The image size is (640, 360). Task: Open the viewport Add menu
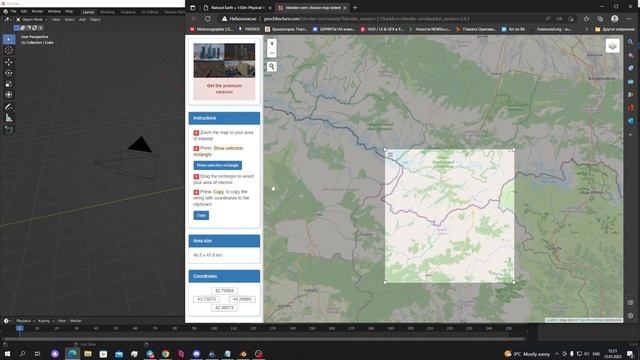point(82,19)
